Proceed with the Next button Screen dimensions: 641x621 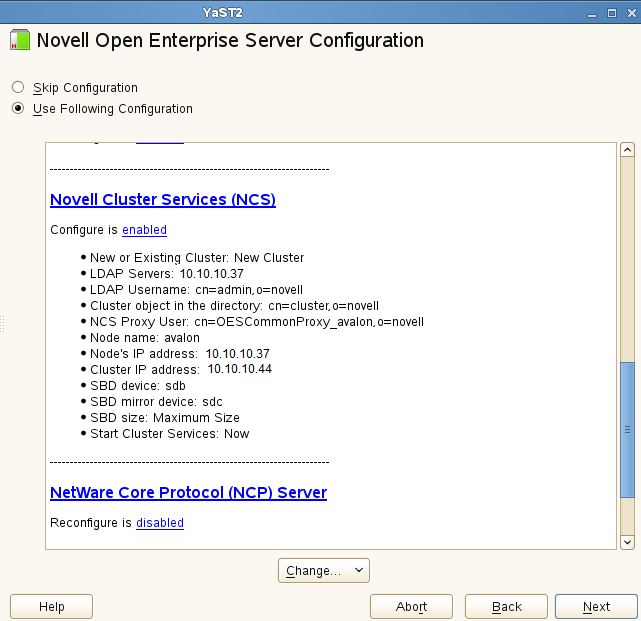coord(596,607)
